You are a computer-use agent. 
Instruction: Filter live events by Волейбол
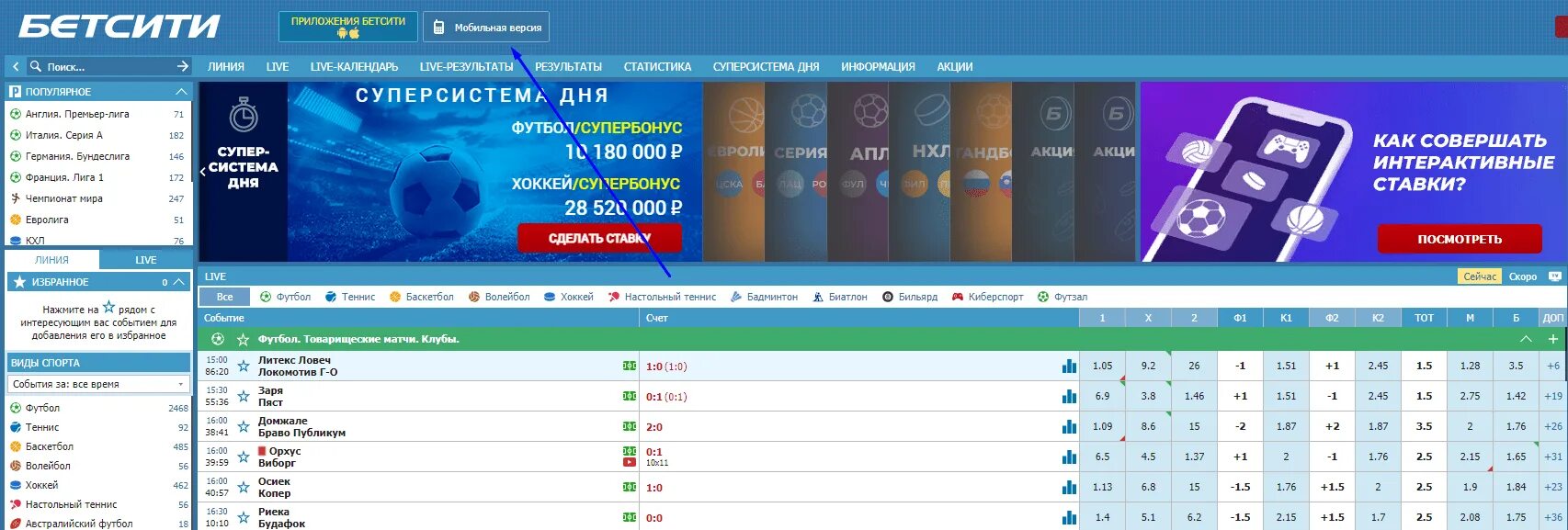point(499,297)
